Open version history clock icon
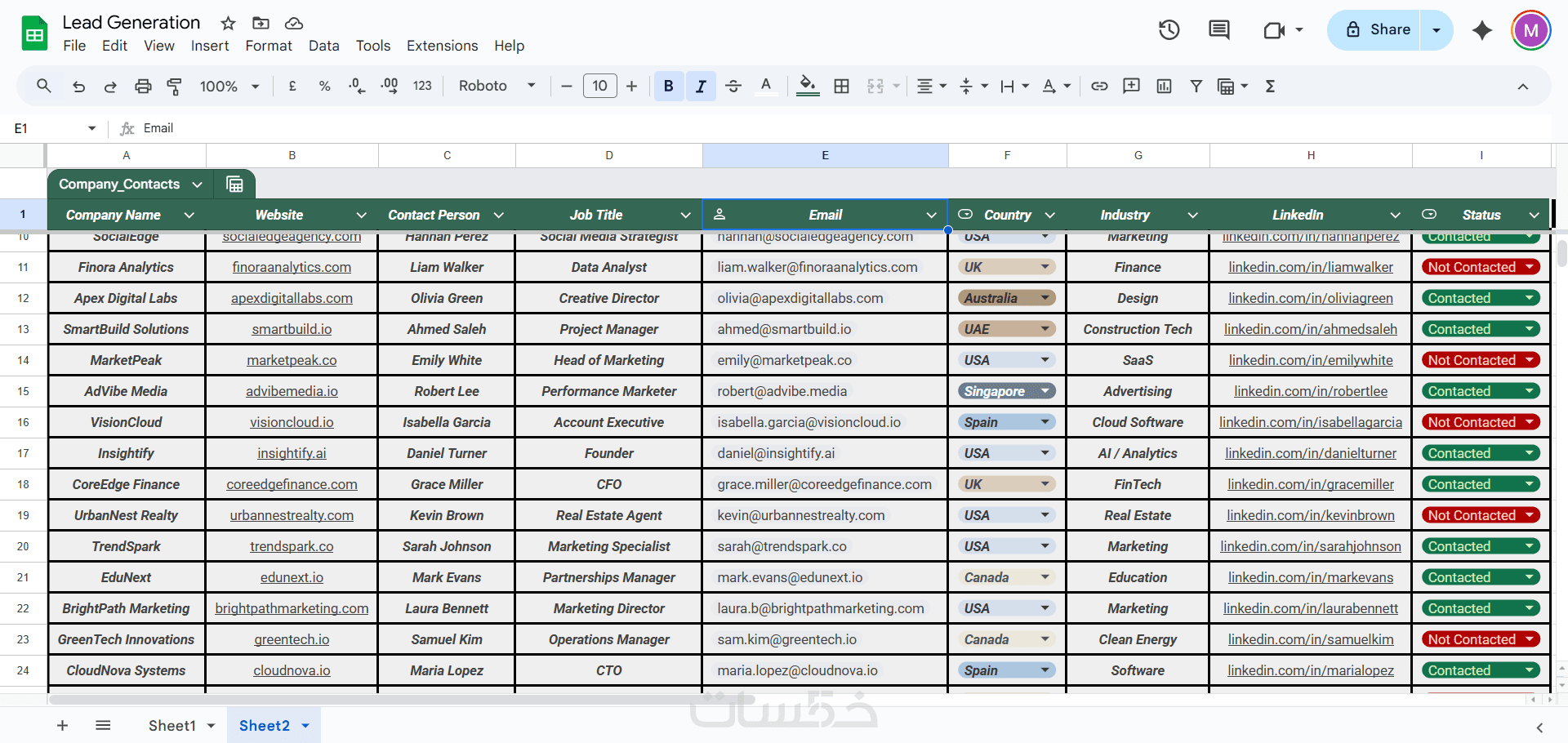The height and width of the screenshot is (743, 1568). coord(1169,30)
